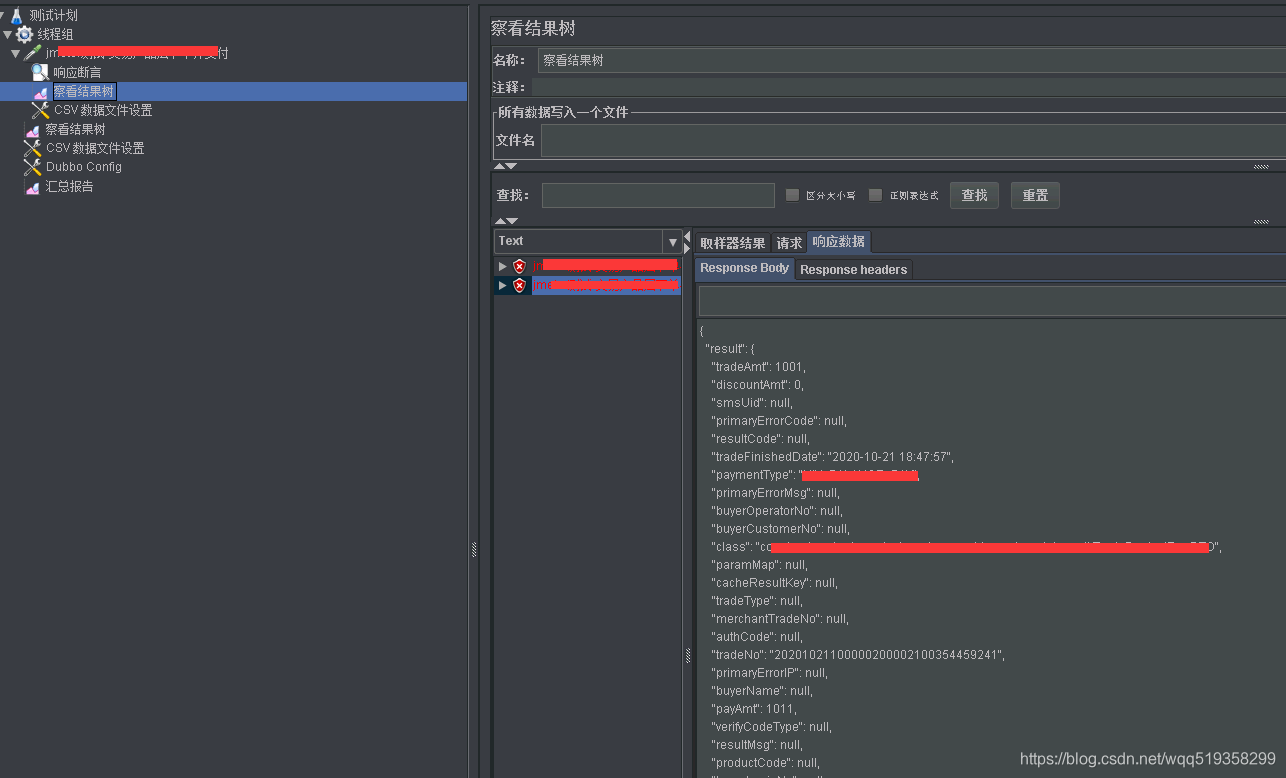Select the first red failed sample entry
This screenshot has width=1286, height=778.
(x=606, y=266)
